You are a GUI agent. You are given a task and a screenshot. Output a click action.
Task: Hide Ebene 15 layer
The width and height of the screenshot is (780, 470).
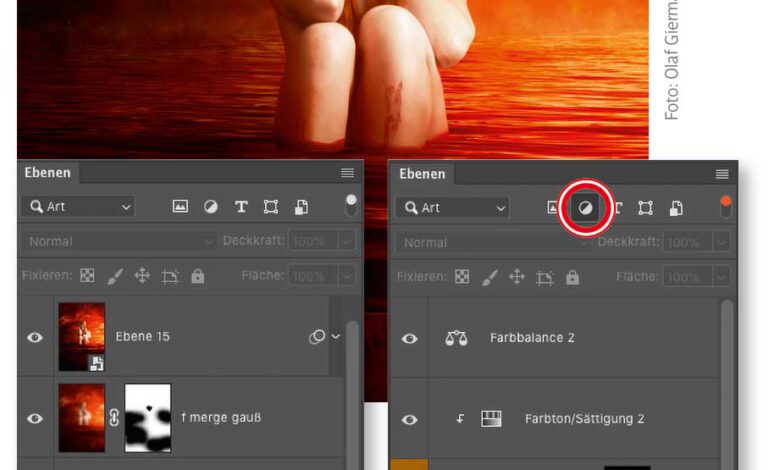point(35,338)
